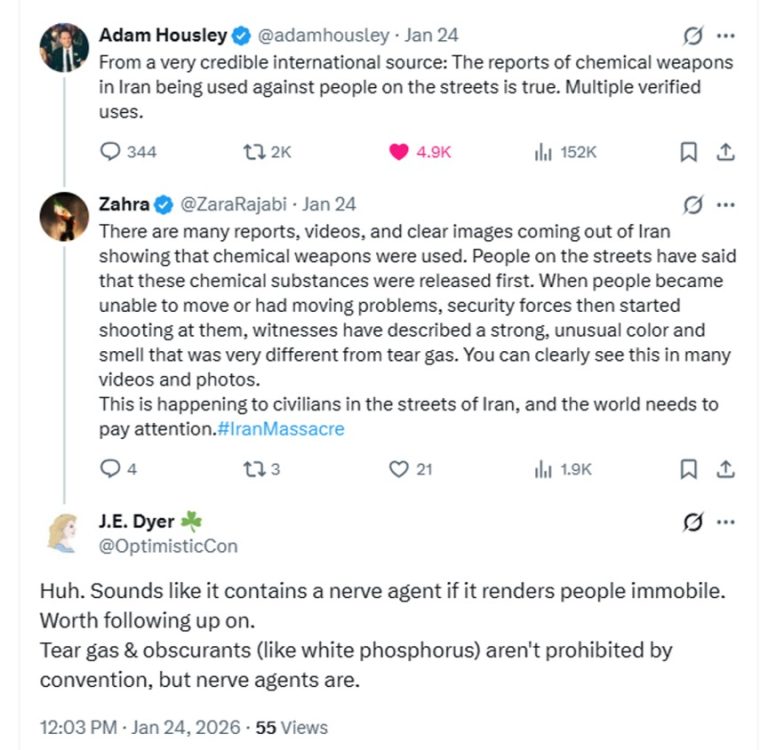Bookmark Zahra's post
The image size is (768, 750).
point(688,468)
